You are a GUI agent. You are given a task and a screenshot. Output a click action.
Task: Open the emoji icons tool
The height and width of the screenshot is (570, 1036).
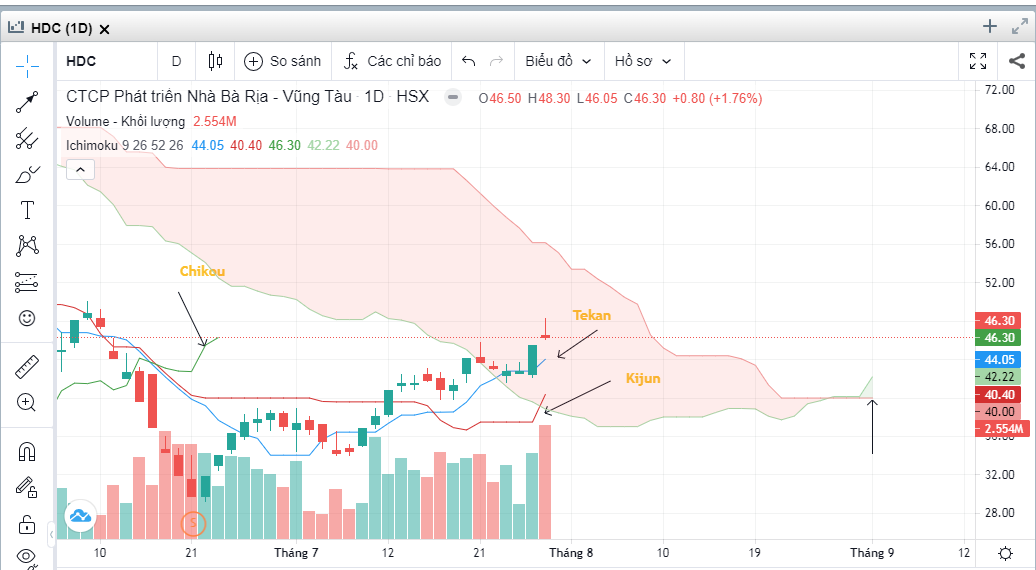coord(27,318)
